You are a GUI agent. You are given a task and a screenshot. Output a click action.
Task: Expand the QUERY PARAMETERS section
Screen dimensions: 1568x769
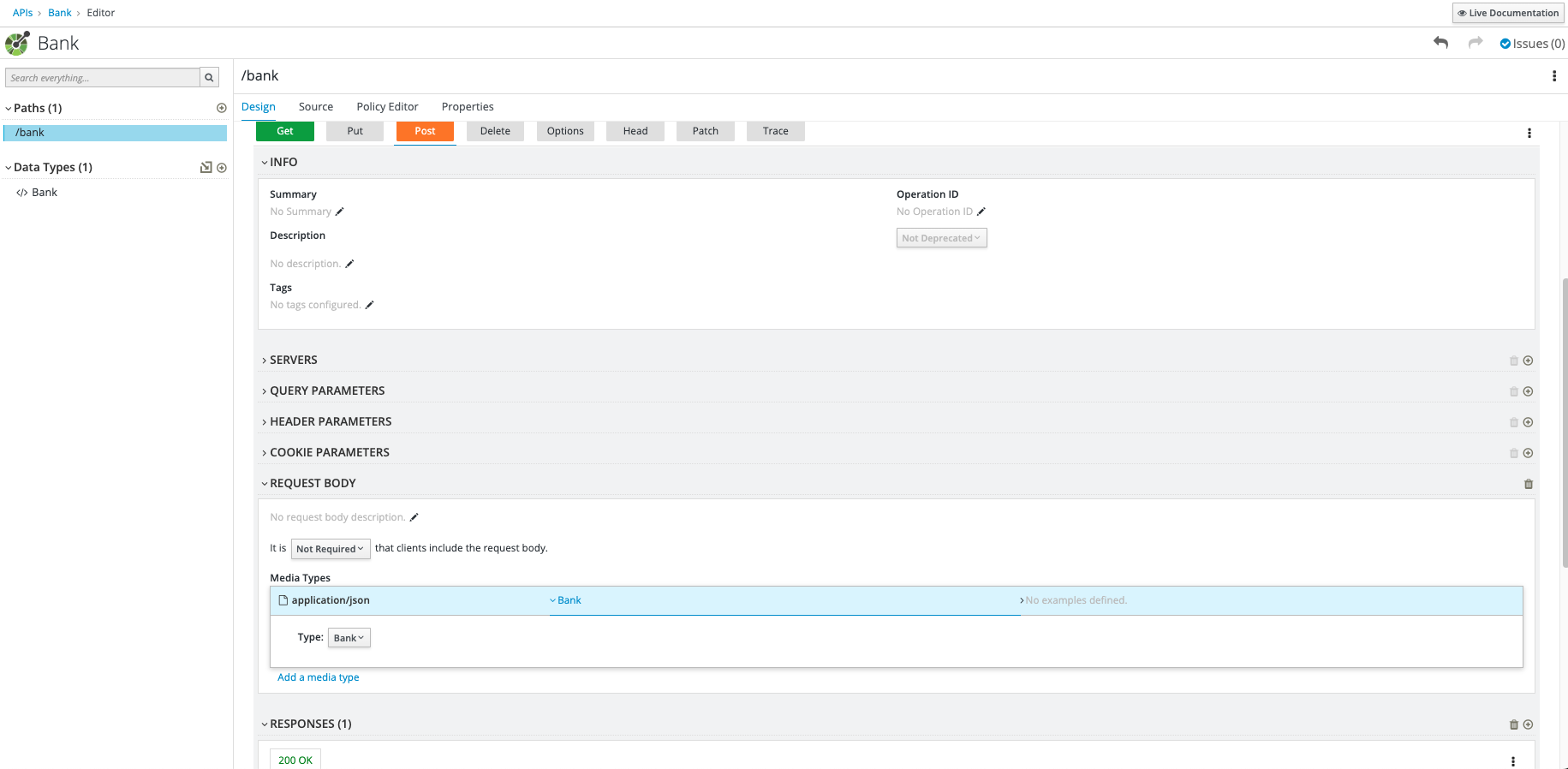(265, 391)
